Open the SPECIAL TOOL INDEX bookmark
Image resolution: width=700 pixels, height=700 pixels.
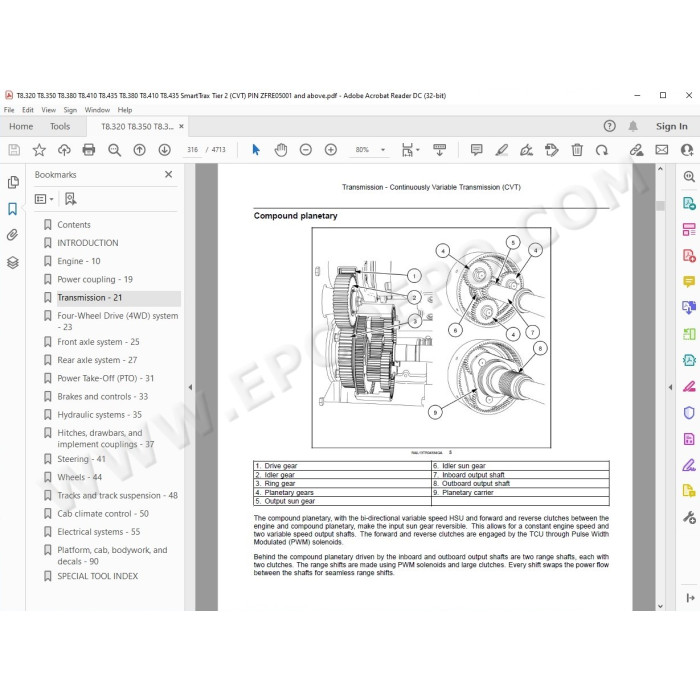(x=97, y=576)
